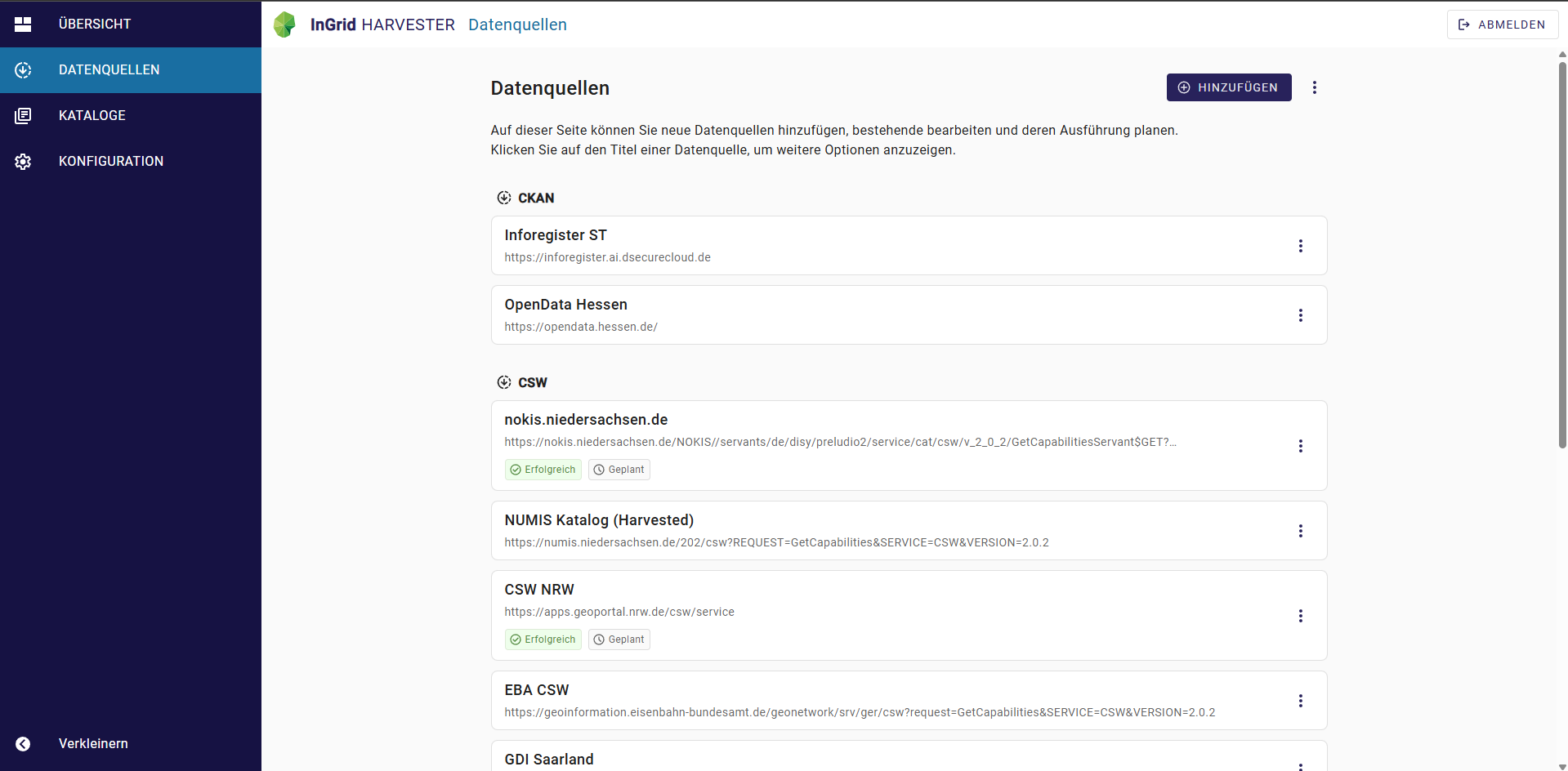This screenshot has height=771, width=1568.
Task: Open three-dot menu for EBA CSW
Action: coord(1301,701)
